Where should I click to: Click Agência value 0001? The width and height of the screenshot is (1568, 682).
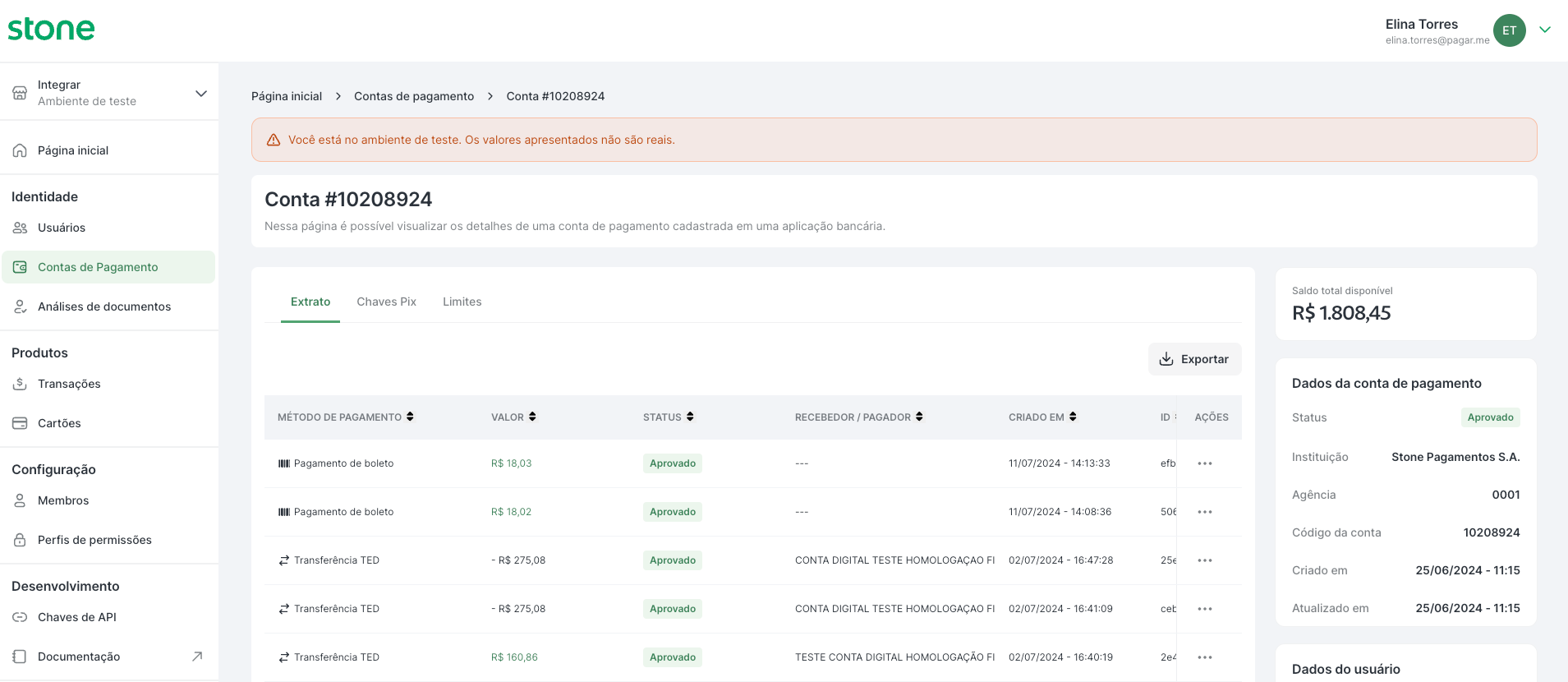click(x=1506, y=495)
